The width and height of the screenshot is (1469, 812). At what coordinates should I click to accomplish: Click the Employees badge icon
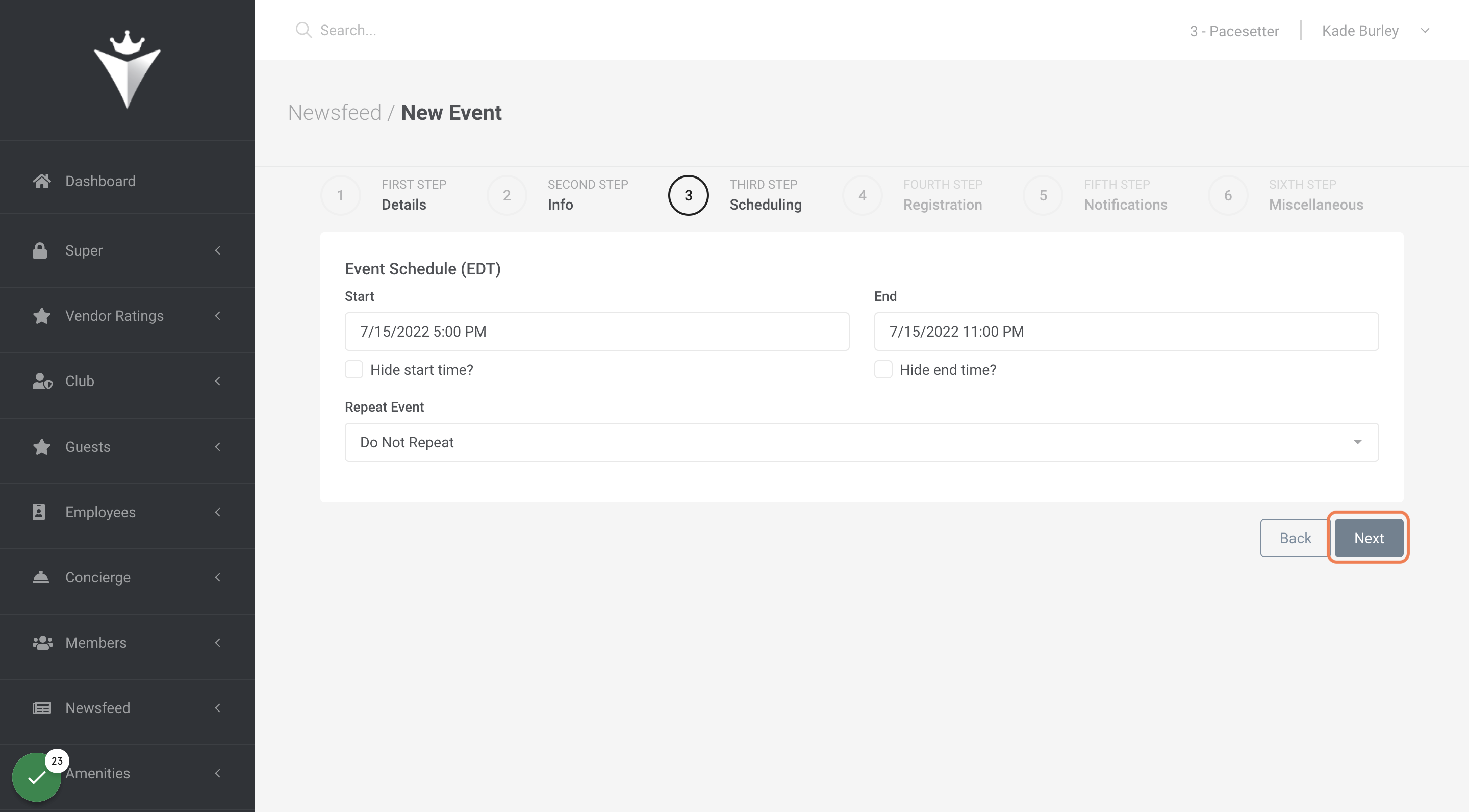tap(39, 512)
